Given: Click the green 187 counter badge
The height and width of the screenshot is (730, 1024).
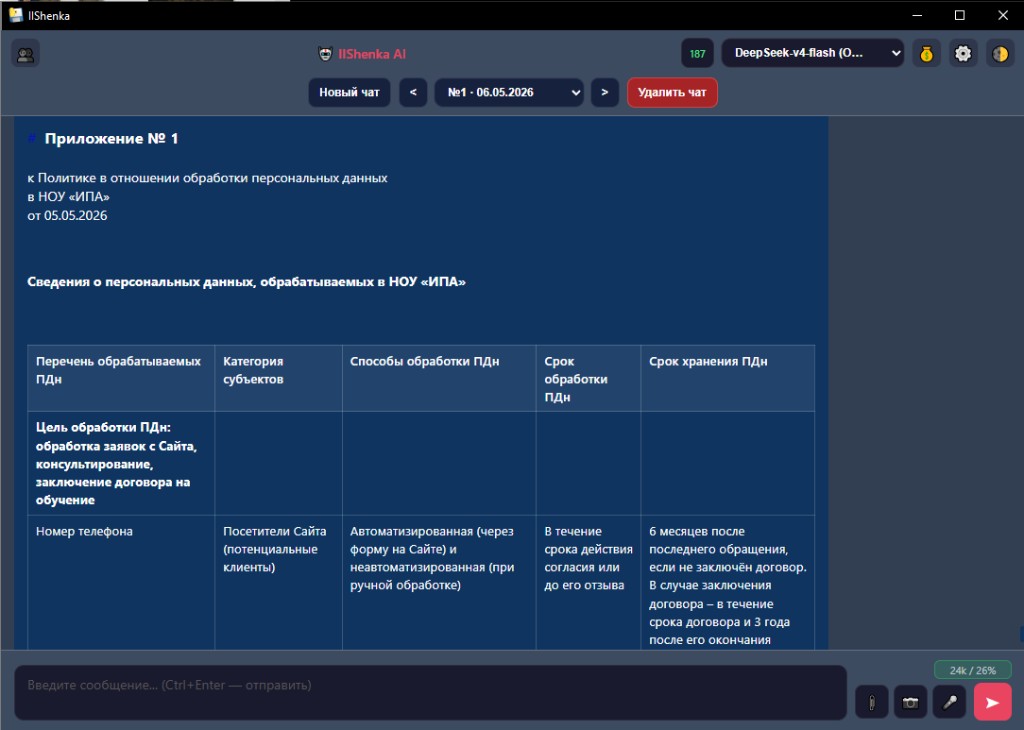Looking at the screenshot, I should pos(697,54).
